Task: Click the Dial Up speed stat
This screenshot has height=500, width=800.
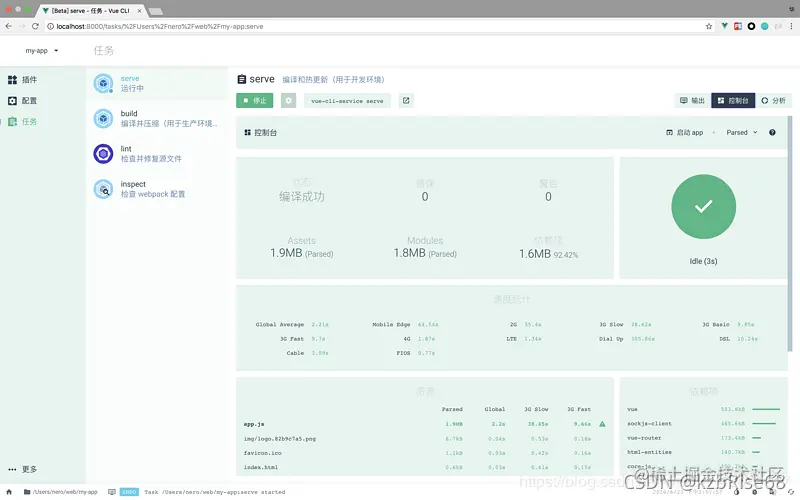Action: [x=627, y=339]
